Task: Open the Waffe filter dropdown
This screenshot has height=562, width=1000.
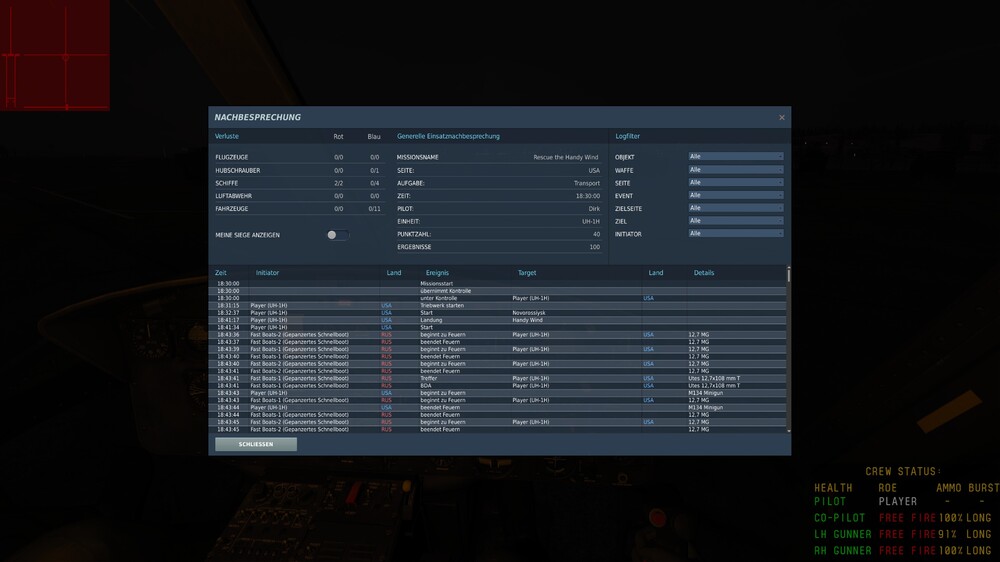Action: [x=735, y=170]
